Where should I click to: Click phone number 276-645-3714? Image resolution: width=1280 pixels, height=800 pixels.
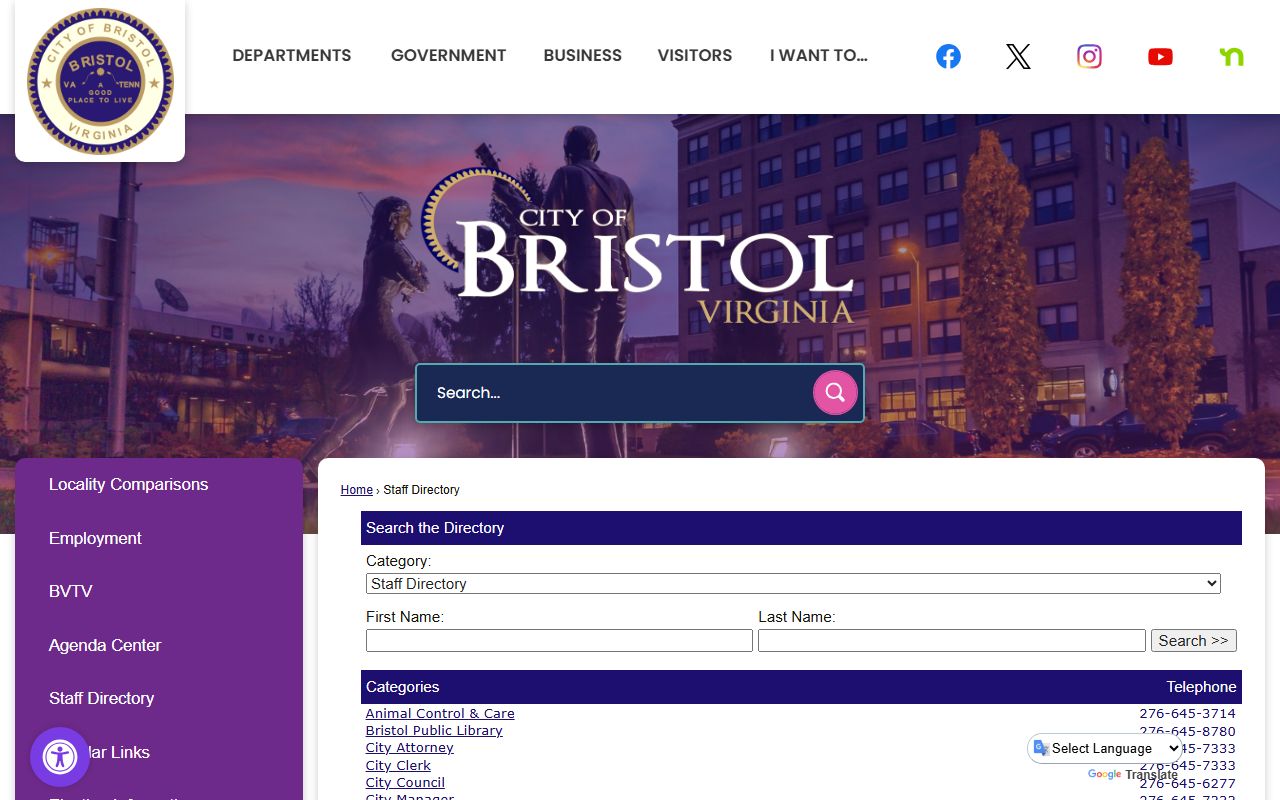[x=1187, y=714]
